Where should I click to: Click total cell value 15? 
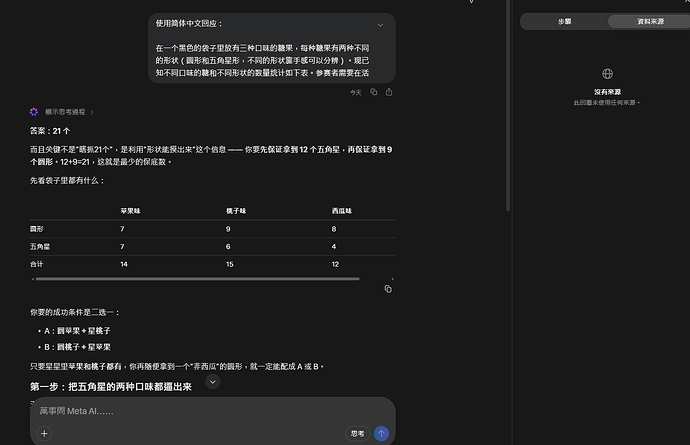(x=230, y=264)
